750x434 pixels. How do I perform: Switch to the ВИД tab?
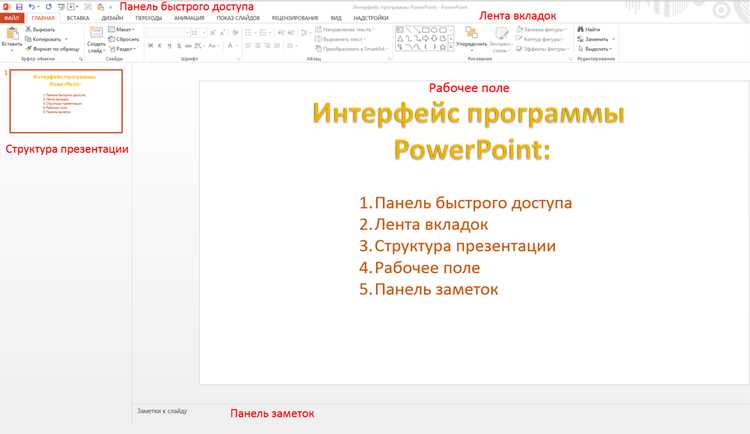336,18
